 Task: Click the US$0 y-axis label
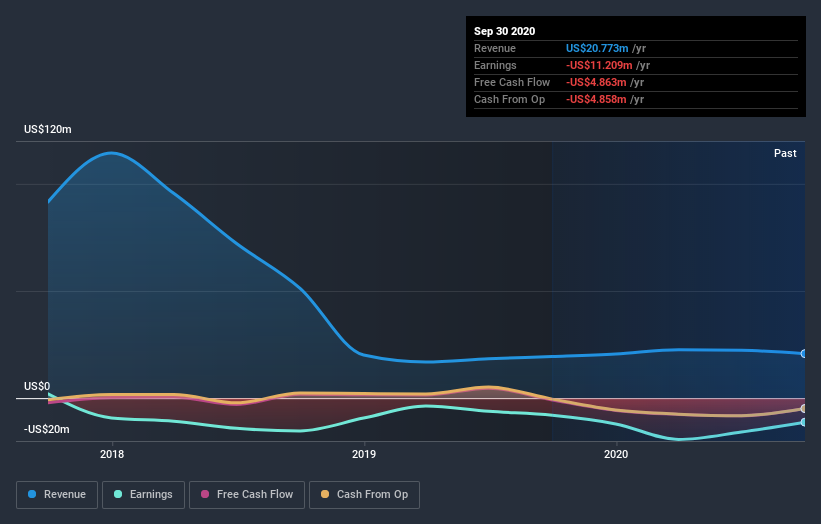click(37, 386)
